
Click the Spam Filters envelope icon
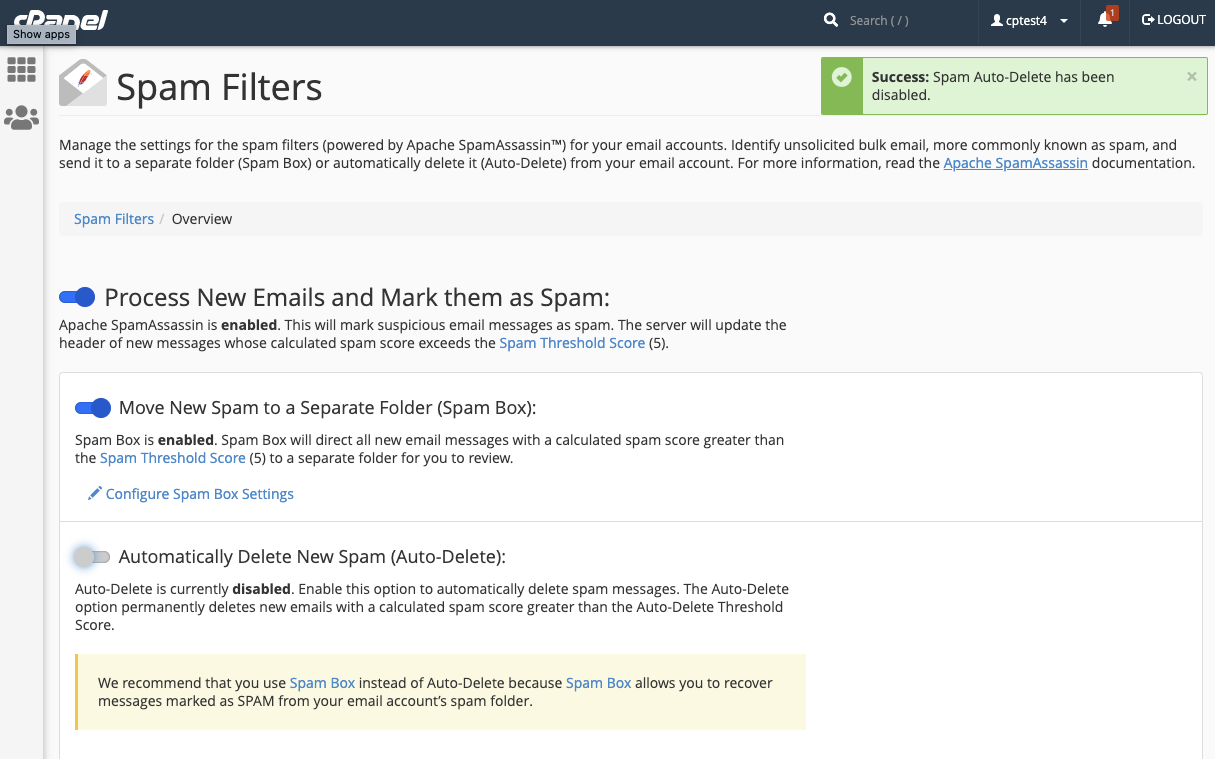[x=82, y=83]
